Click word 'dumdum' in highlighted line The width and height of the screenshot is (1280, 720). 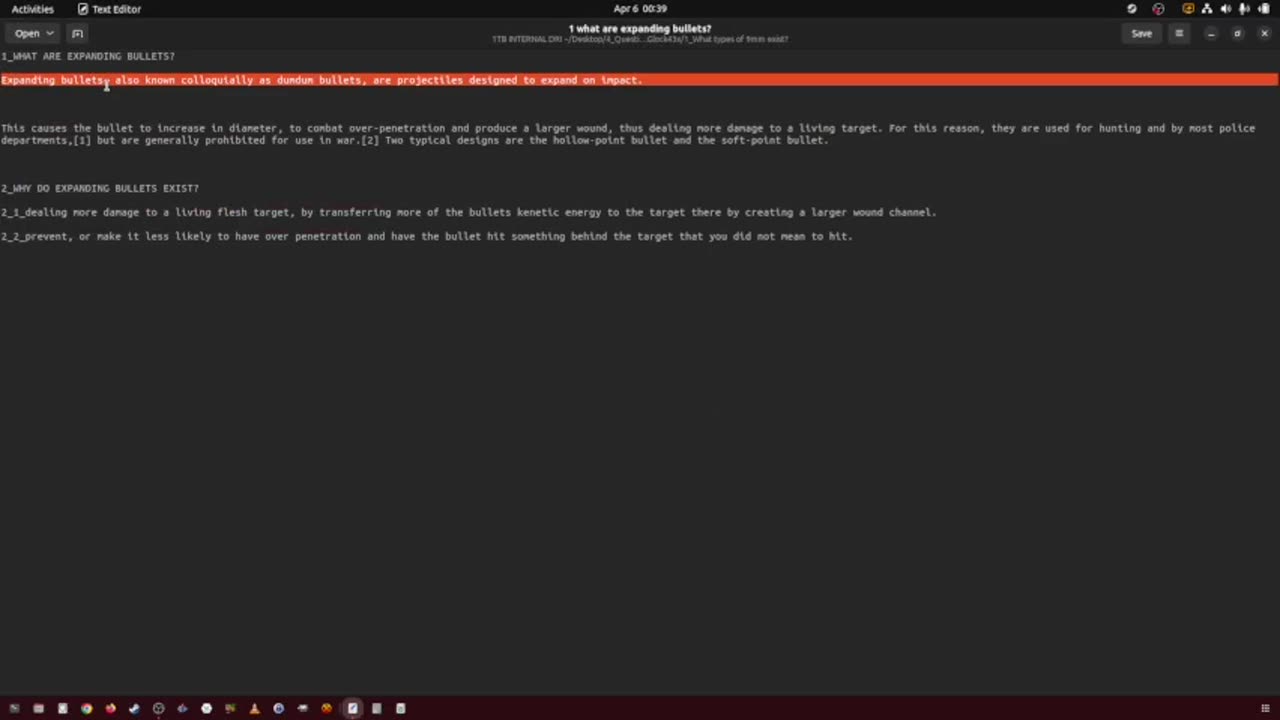[x=295, y=80]
